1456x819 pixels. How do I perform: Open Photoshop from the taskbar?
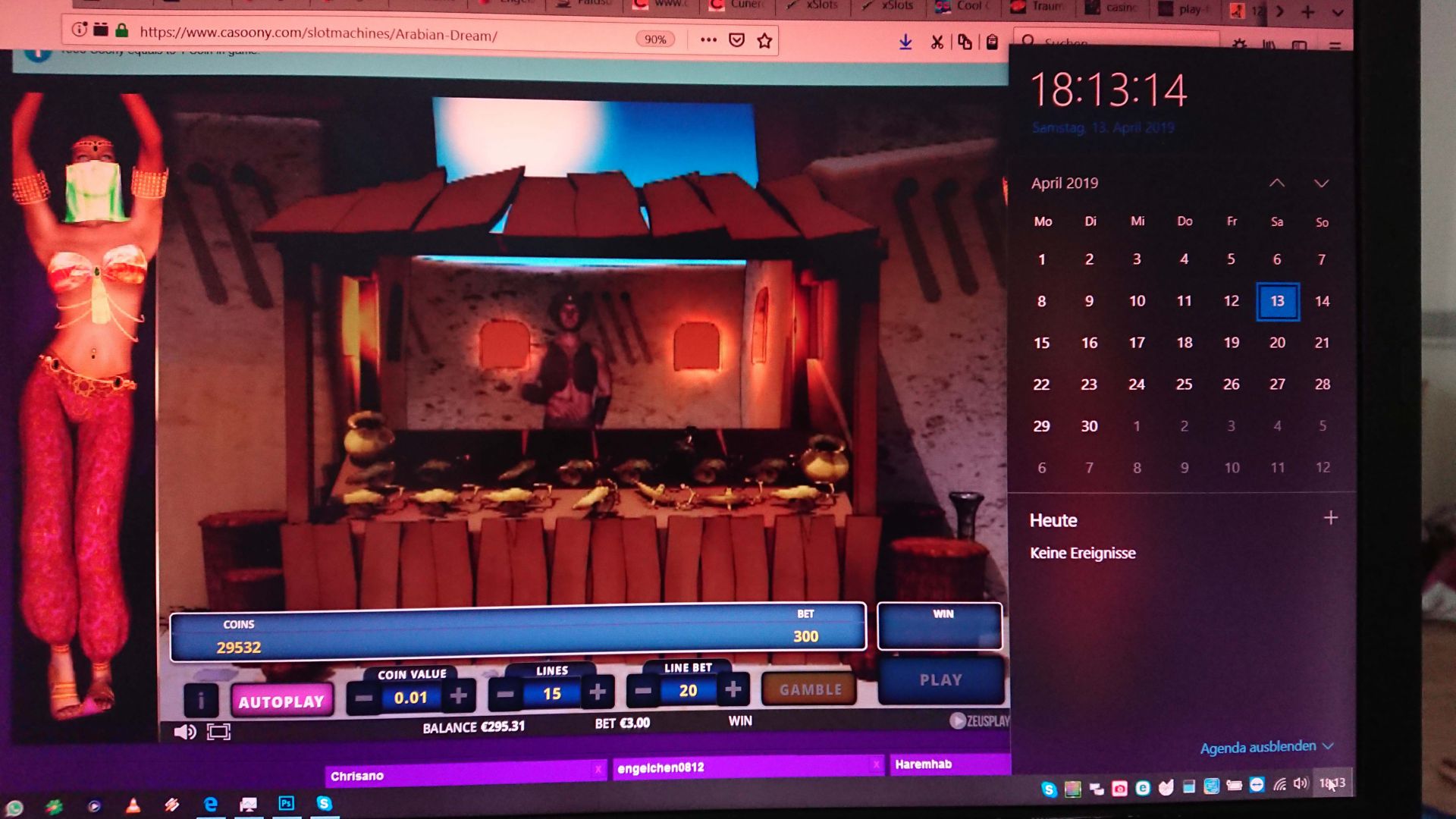point(286,803)
